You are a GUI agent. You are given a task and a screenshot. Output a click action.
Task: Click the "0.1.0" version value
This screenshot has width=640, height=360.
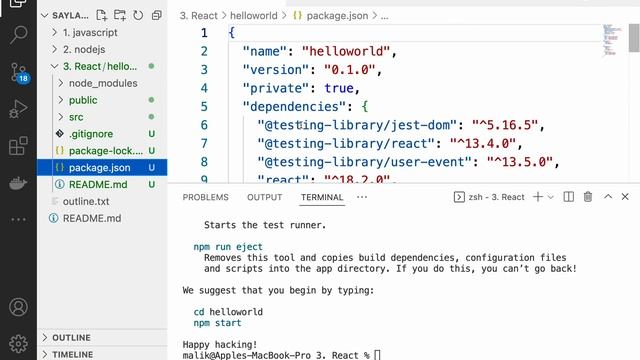click(349, 70)
